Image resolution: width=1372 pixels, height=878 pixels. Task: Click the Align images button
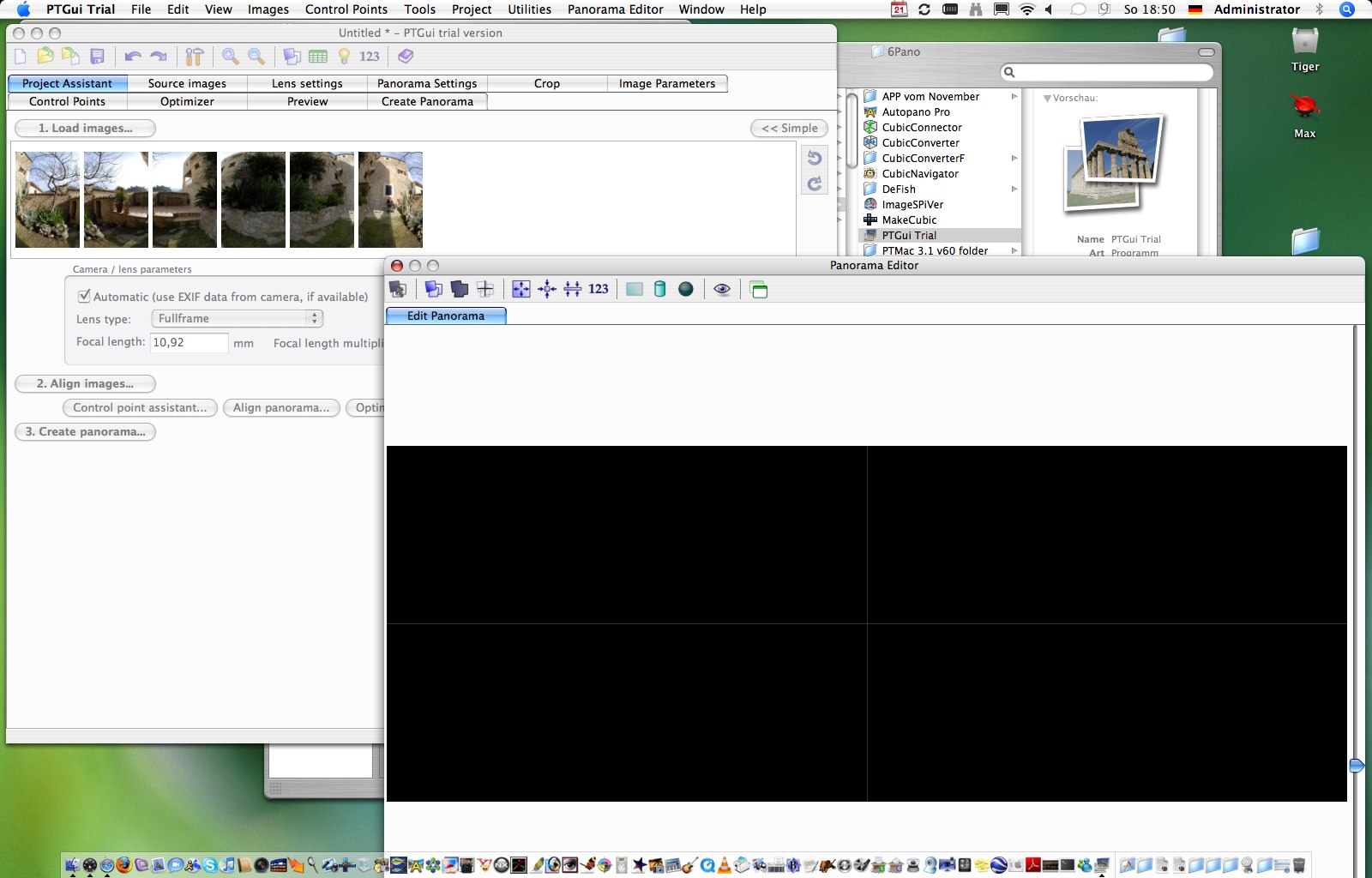pos(85,383)
